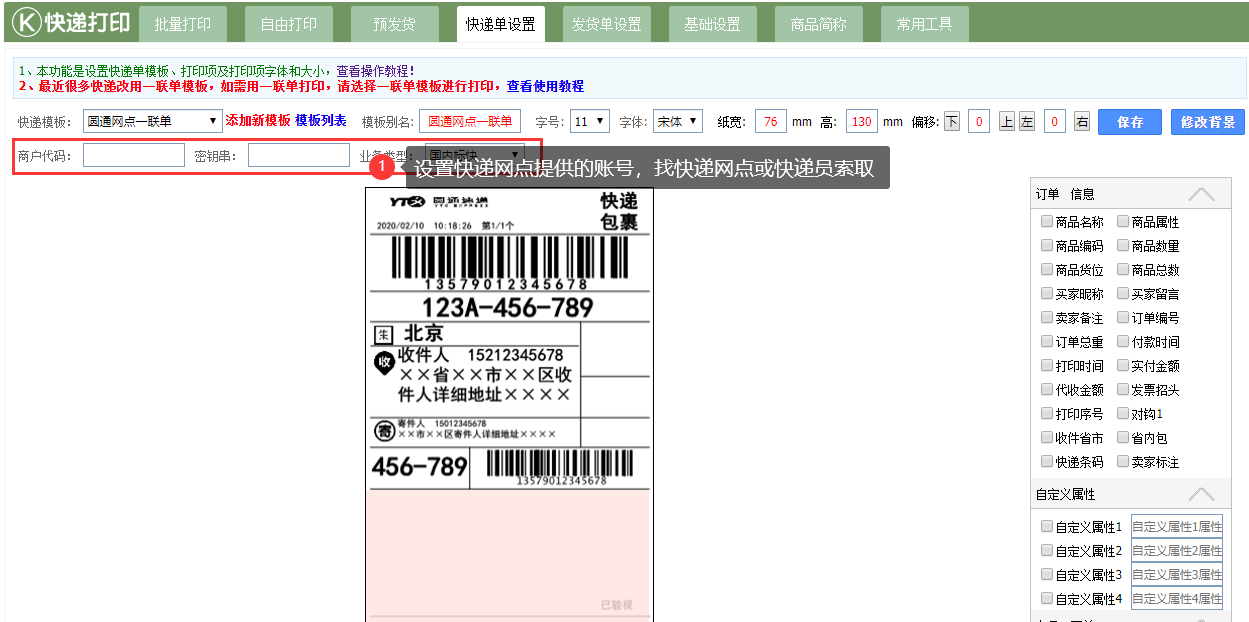Tick the 快递条码 checkbox

click(x=1046, y=462)
